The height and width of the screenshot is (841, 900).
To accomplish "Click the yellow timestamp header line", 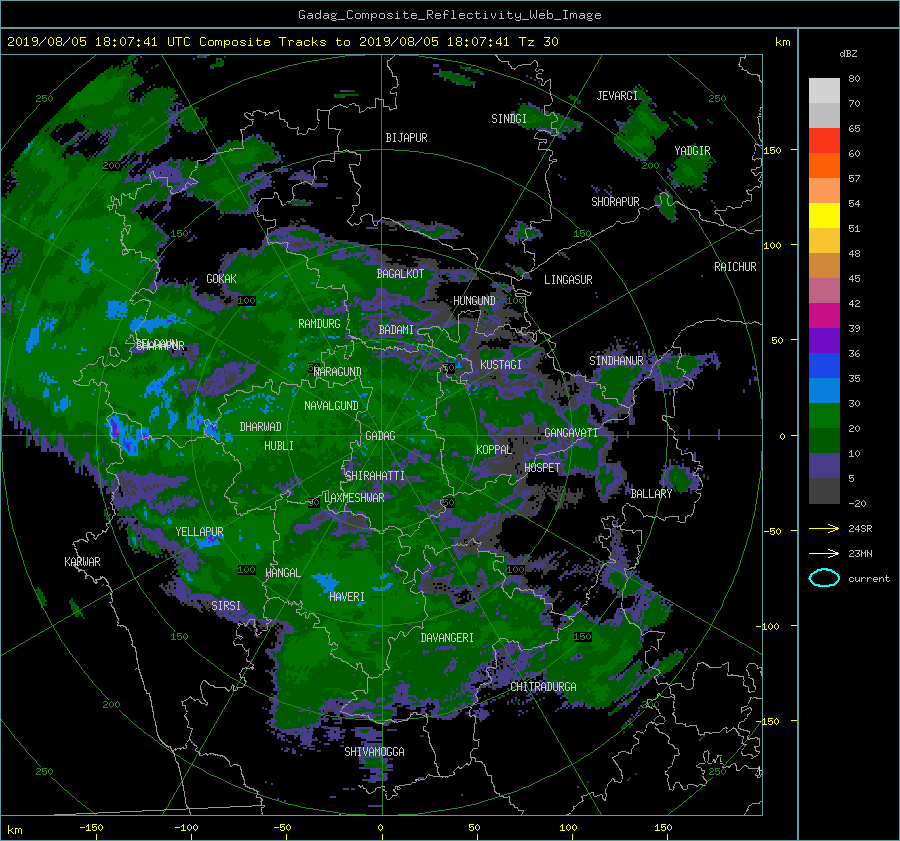I will coord(282,42).
